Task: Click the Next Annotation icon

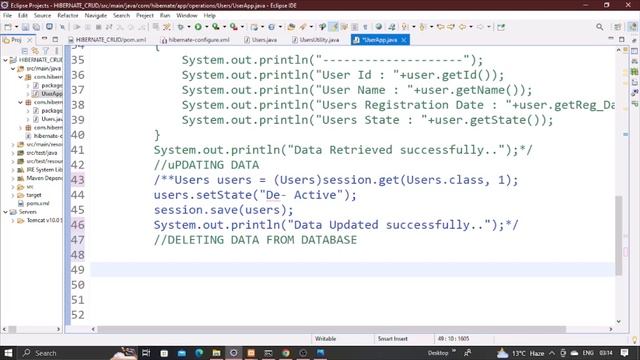Action: pos(405,27)
